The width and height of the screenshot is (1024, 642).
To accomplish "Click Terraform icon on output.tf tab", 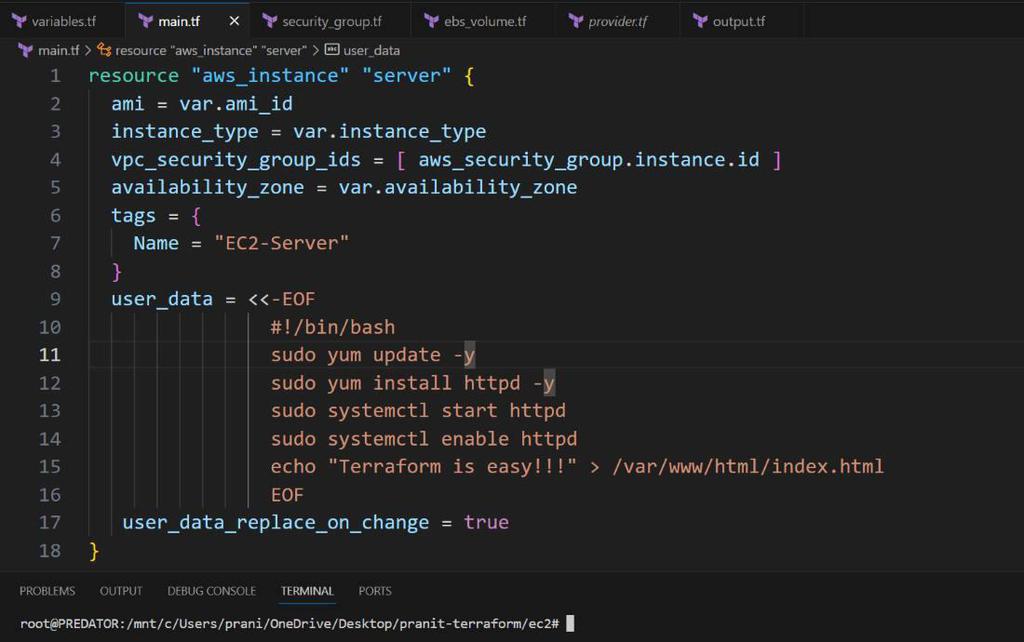I will click(x=700, y=22).
